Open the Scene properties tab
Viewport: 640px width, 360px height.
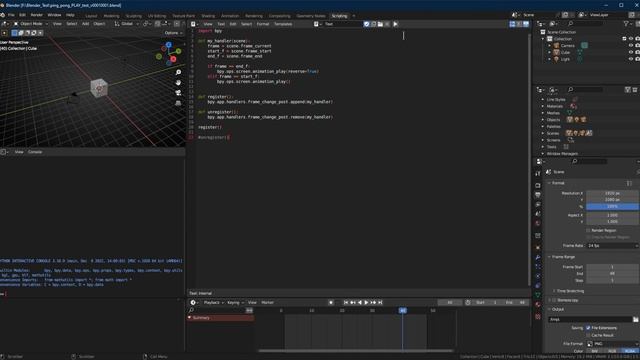538,213
